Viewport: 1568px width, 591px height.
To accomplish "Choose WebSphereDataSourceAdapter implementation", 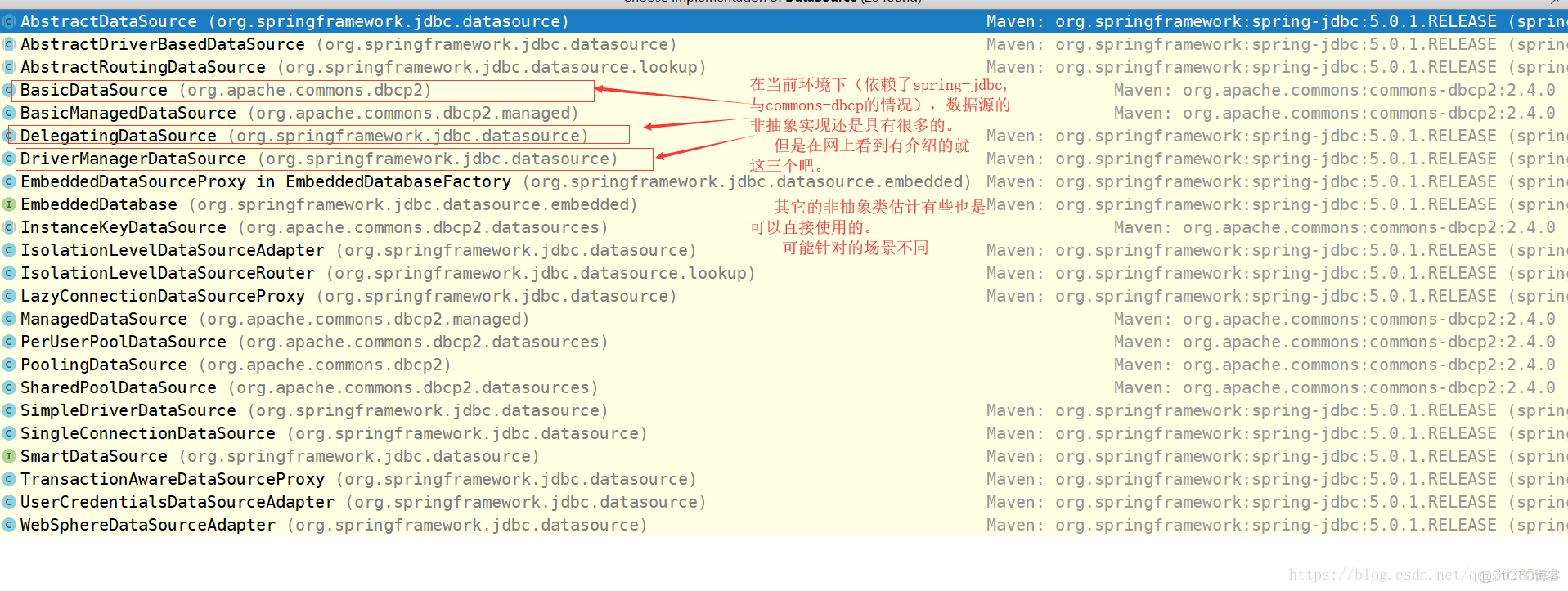I will point(784,525).
